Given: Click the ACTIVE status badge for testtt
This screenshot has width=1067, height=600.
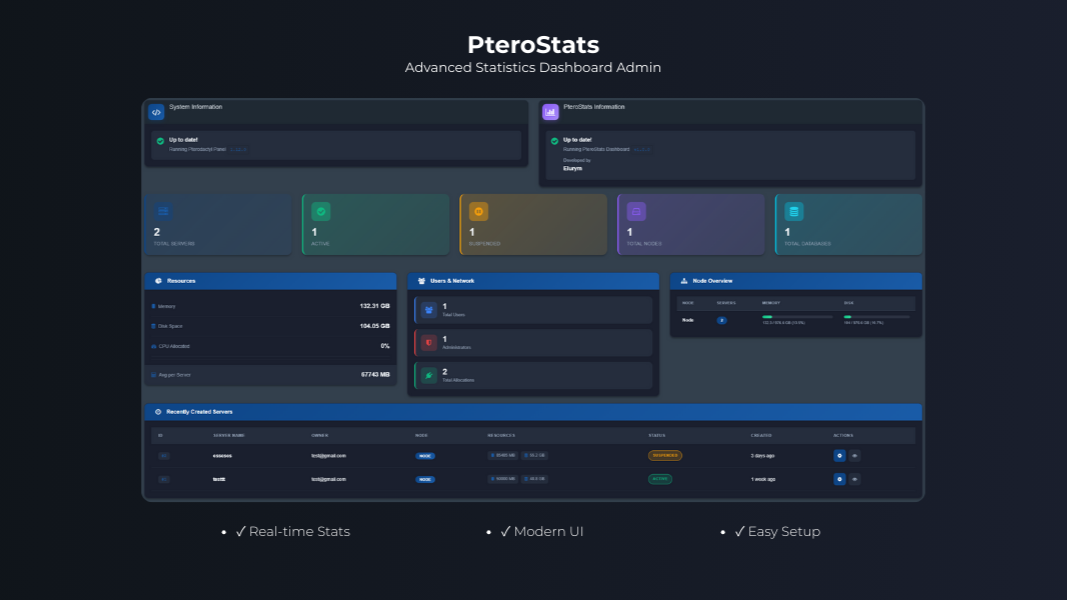Looking at the screenshot, I should (660, 479).
